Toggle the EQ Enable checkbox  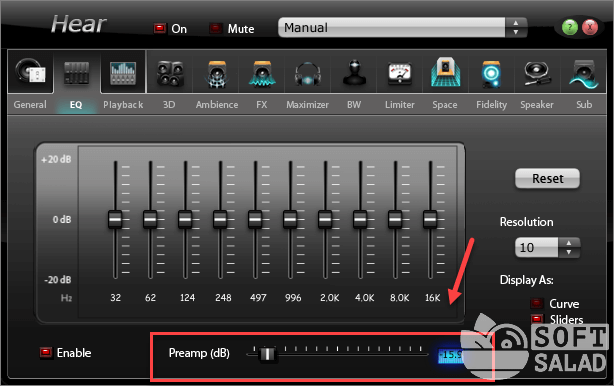46,353
